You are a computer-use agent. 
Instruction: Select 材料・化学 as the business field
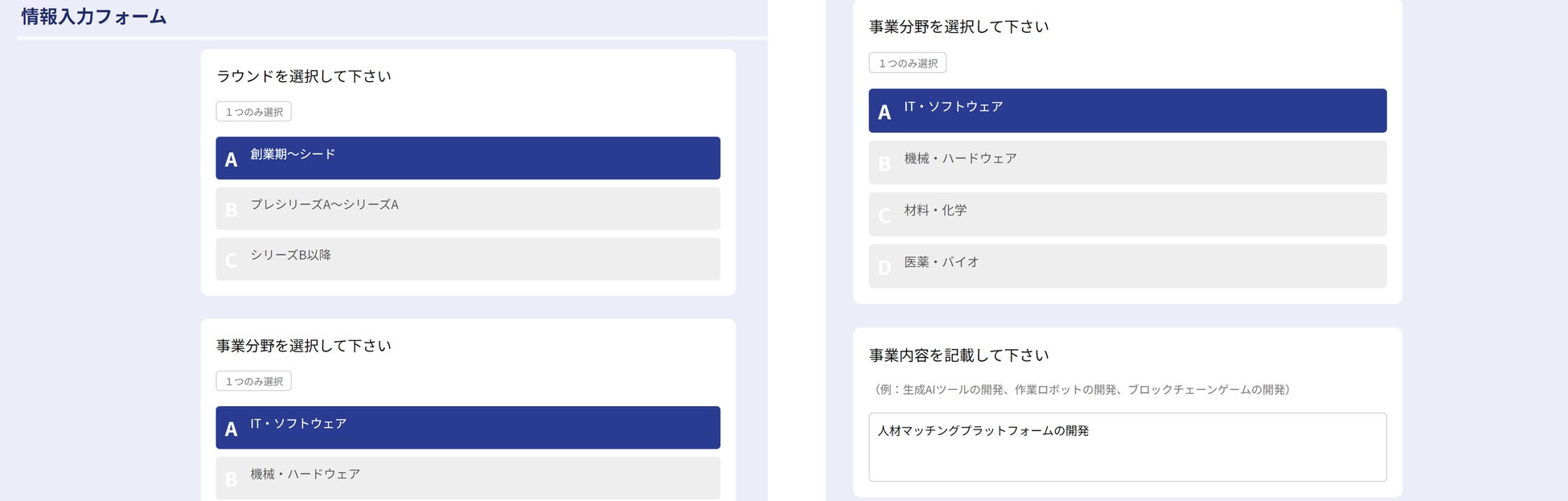(x=1127, y=214)
